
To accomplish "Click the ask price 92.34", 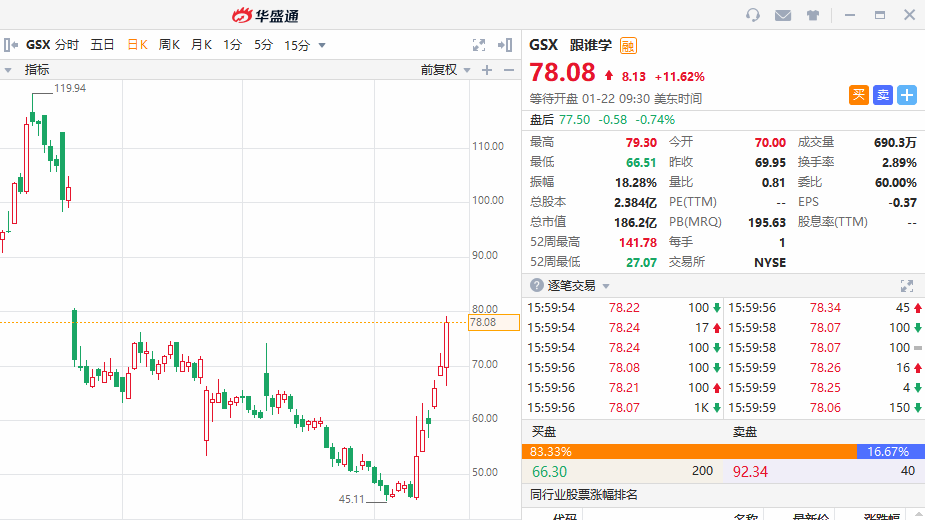I will (750, 472).
